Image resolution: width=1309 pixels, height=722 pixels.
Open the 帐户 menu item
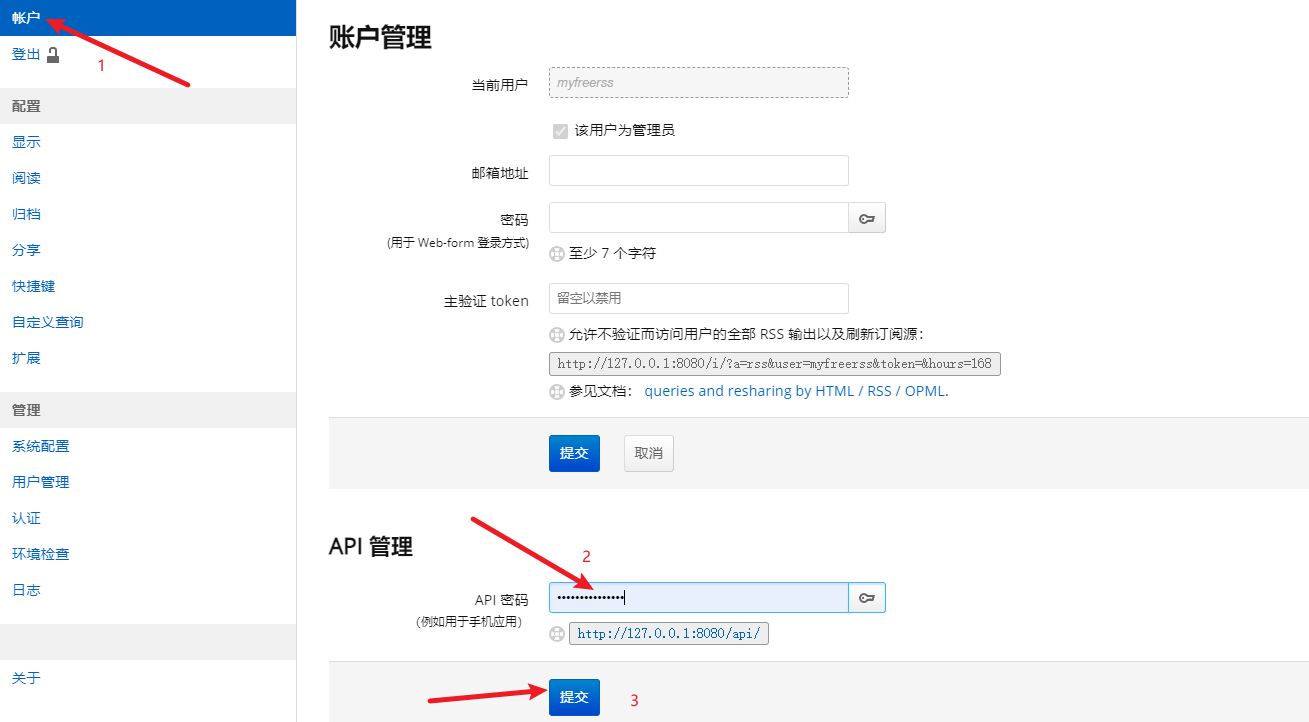point(148,18)
